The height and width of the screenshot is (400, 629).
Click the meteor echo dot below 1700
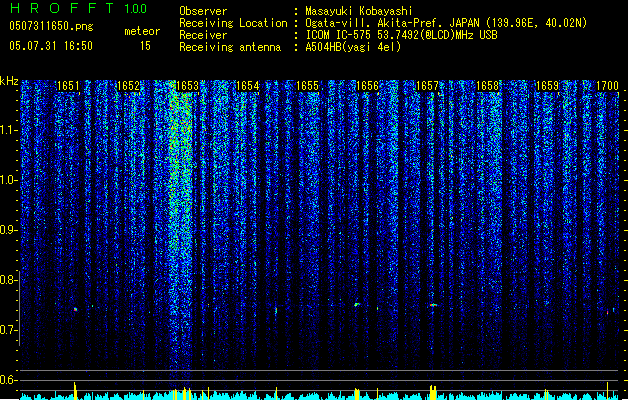(607, 312)
